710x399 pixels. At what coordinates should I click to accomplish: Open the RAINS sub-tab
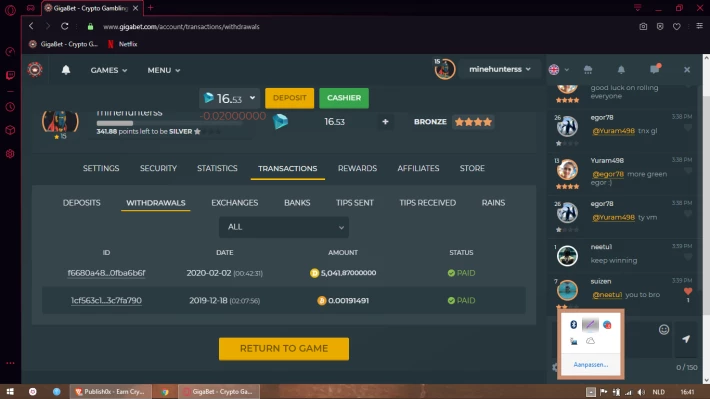(x=493, y=203)
